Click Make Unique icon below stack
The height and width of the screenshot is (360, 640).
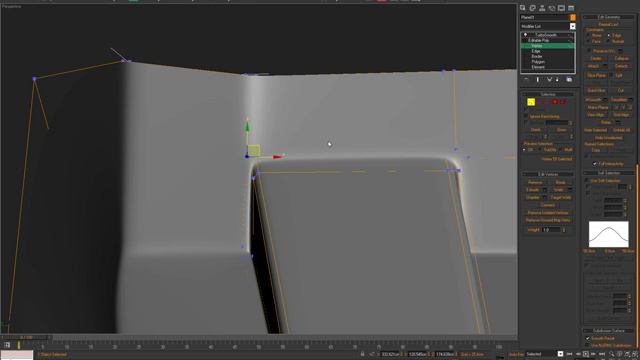click(x=549, y=79)
